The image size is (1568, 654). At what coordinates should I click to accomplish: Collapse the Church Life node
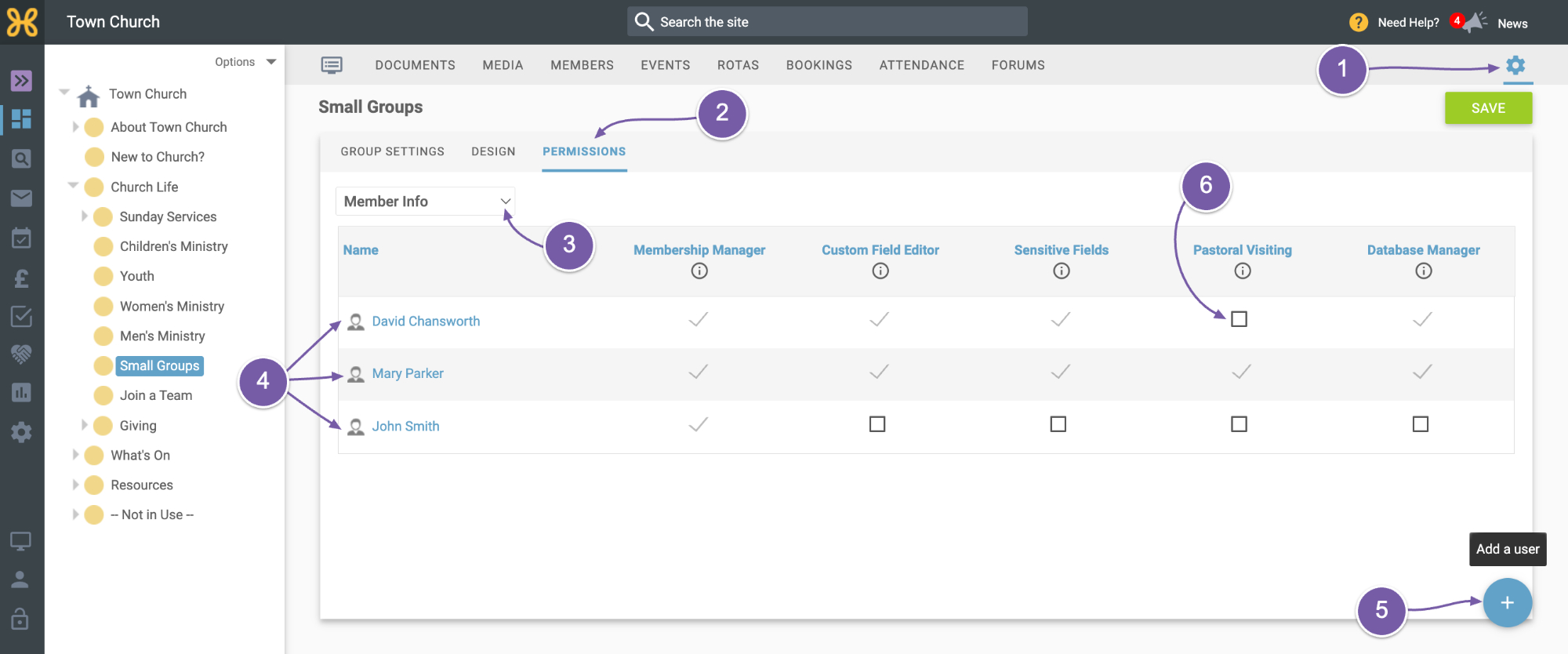tap(73, 186)
